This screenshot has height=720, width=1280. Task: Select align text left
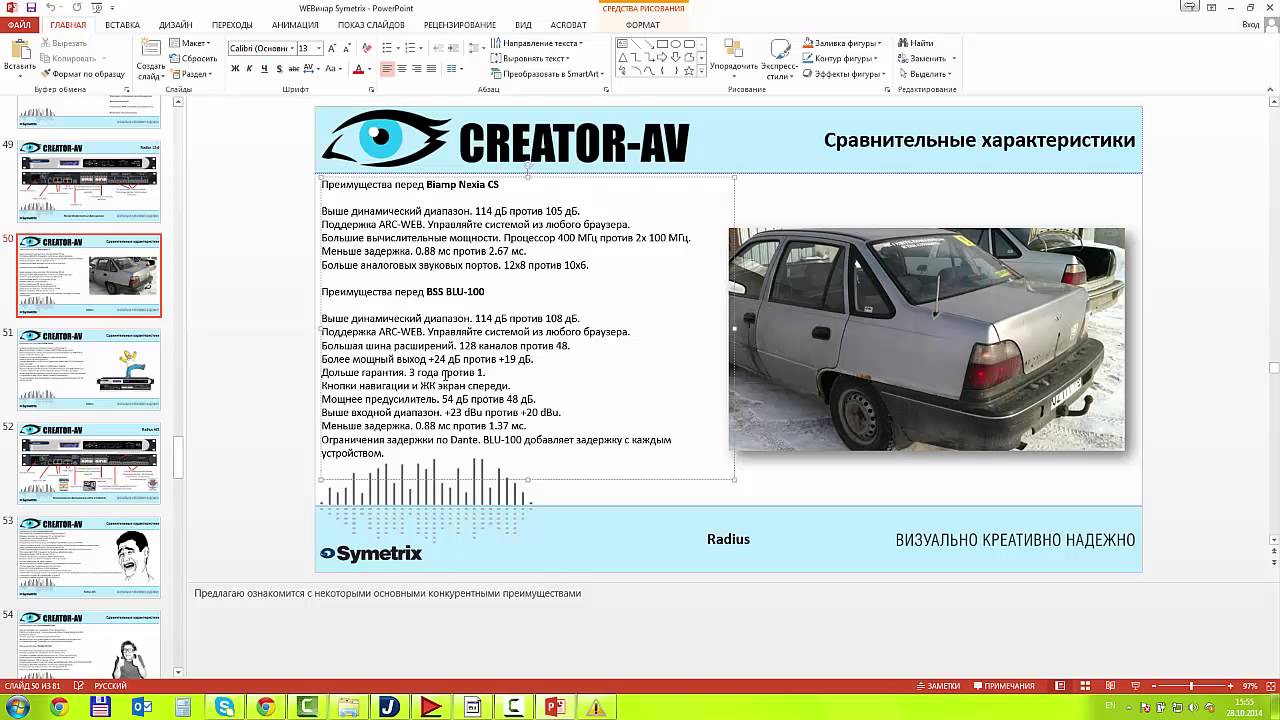coord(387,69)
